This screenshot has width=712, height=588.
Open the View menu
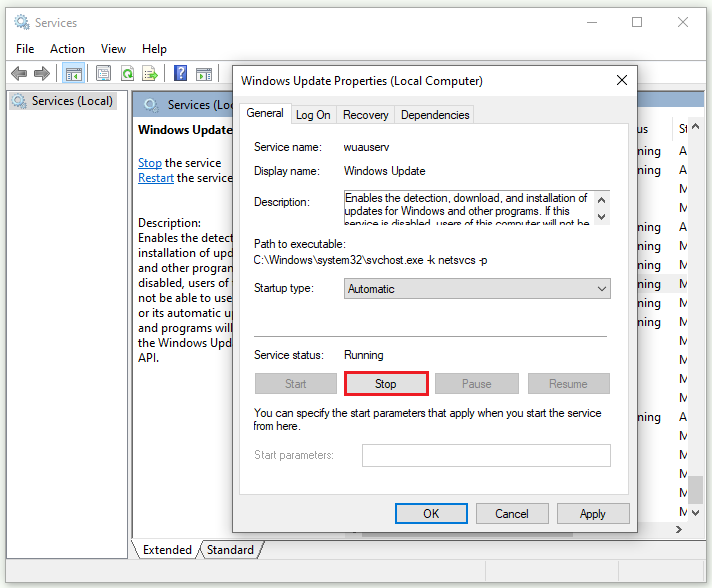tap(113, 49)
